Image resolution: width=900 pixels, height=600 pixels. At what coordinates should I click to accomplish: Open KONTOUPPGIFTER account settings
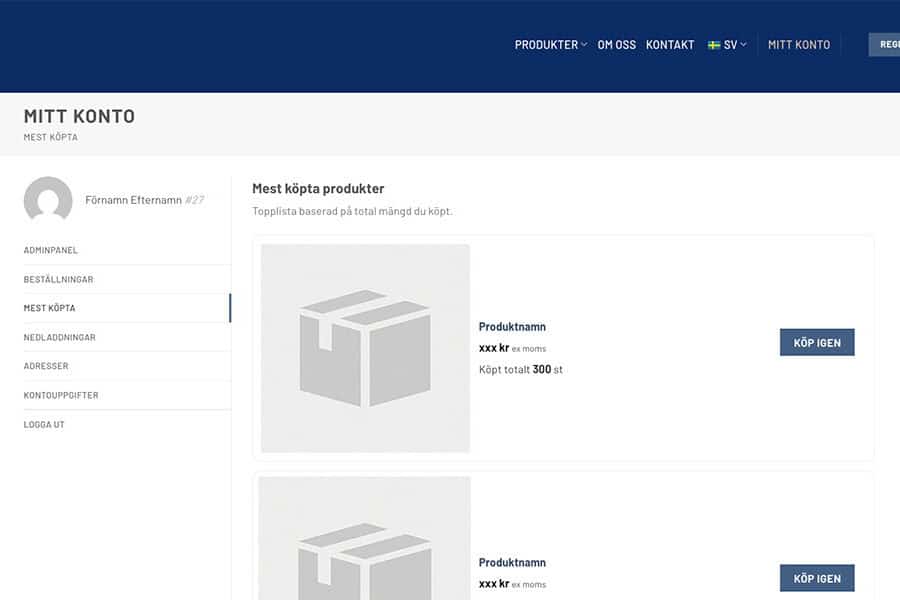pos(62,394)
